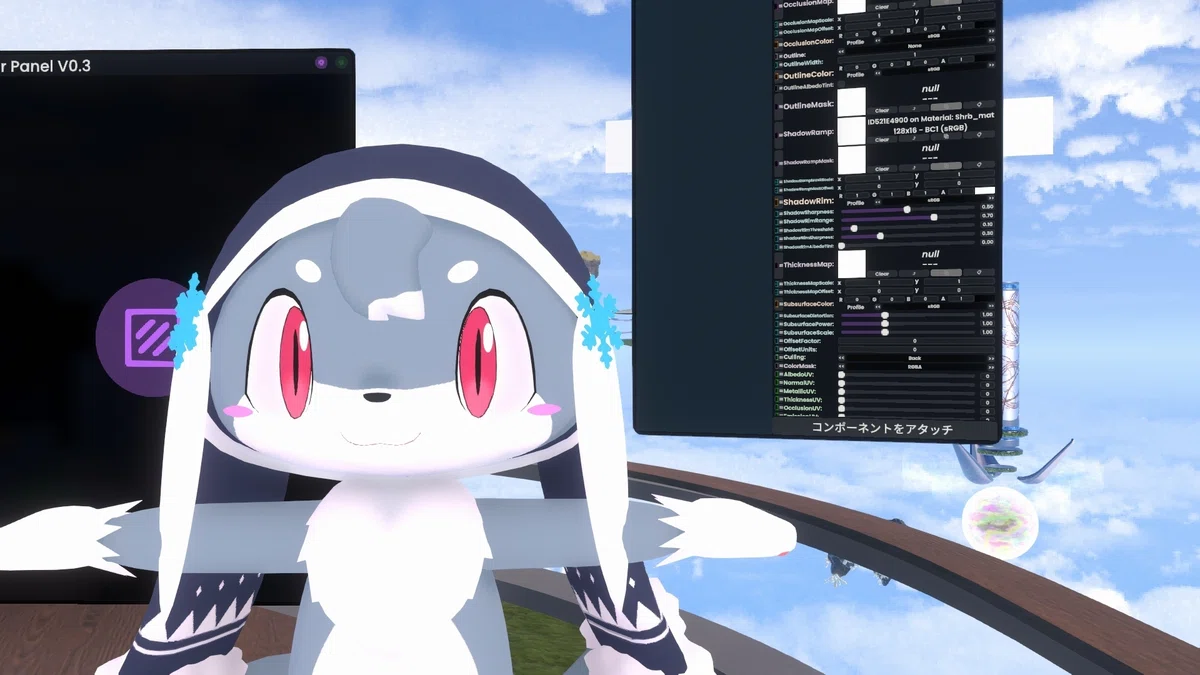Screen dimensions: 1200x675
Task: Click the second asset button next to OutlineMask Clear
Action: (x=913, y=107)
